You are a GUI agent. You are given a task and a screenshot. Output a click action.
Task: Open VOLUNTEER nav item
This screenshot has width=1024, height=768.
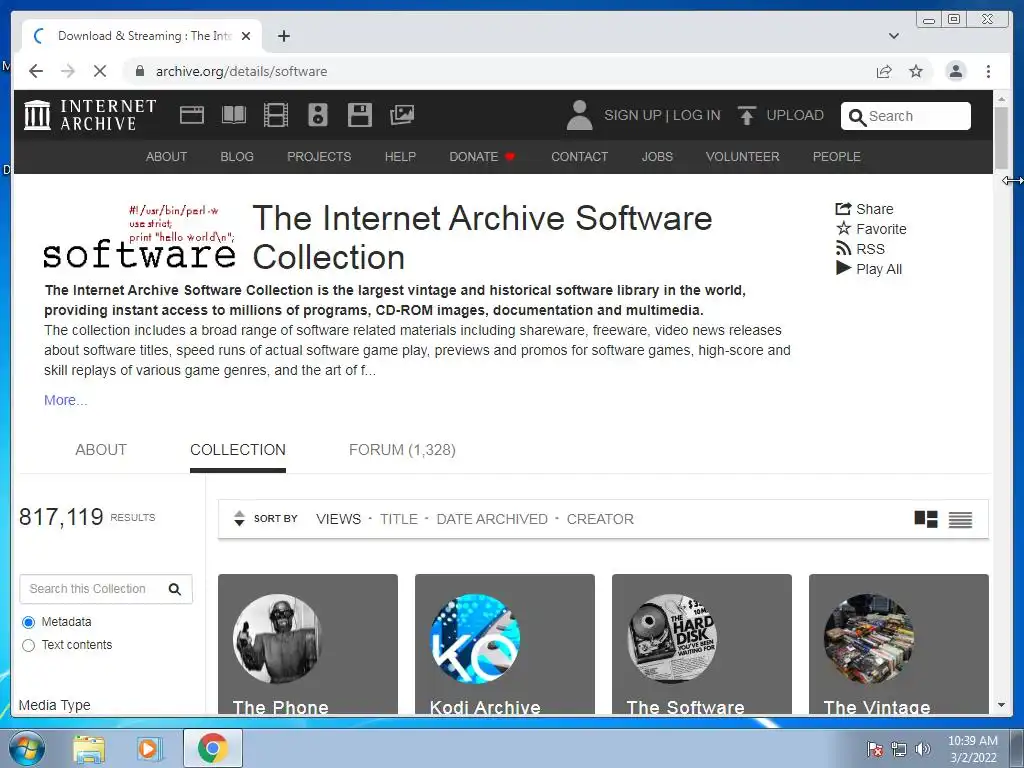(x=743, y=157)
